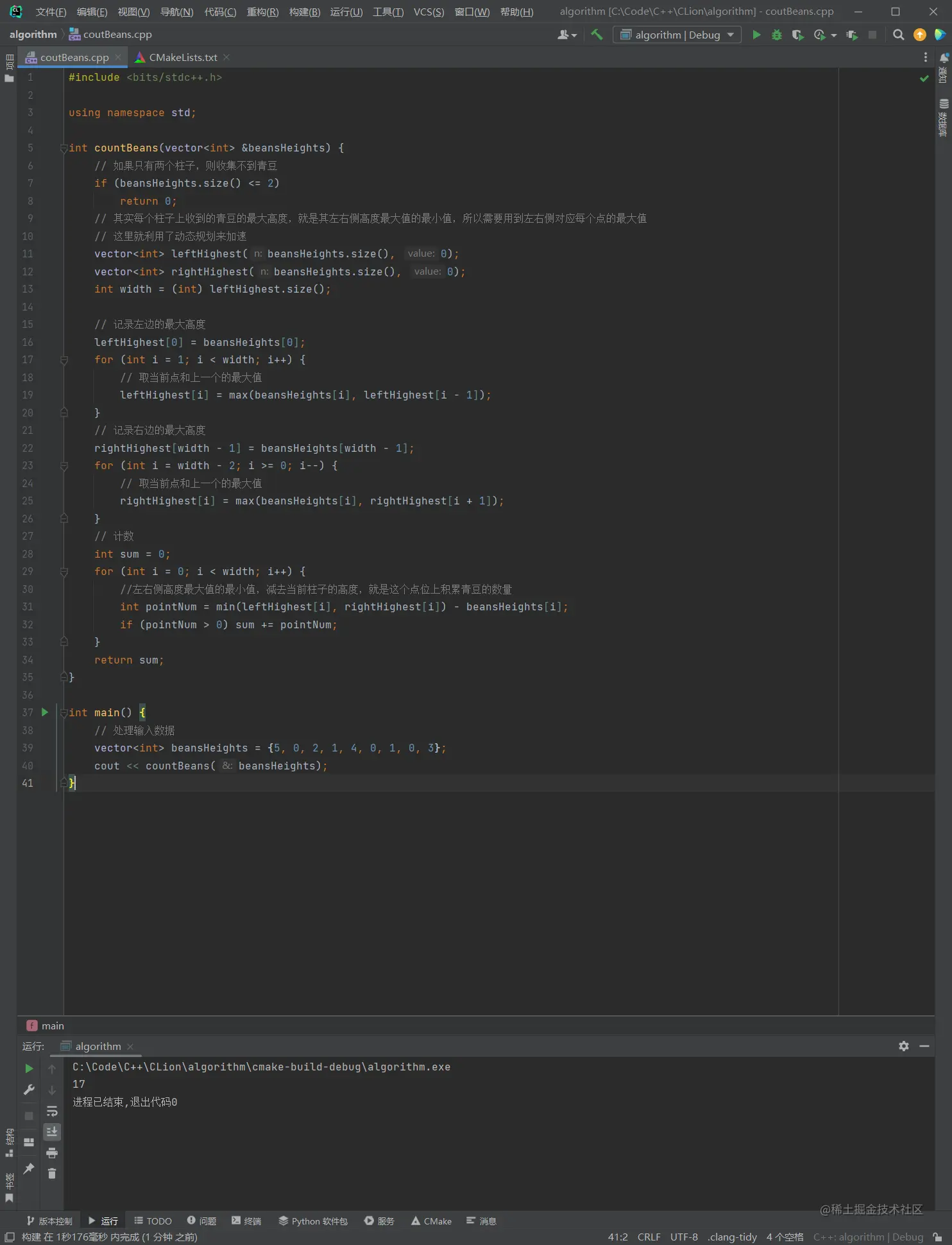Open the VCS(S) menu
This screenshot has width=952, height=1245.
429,12
